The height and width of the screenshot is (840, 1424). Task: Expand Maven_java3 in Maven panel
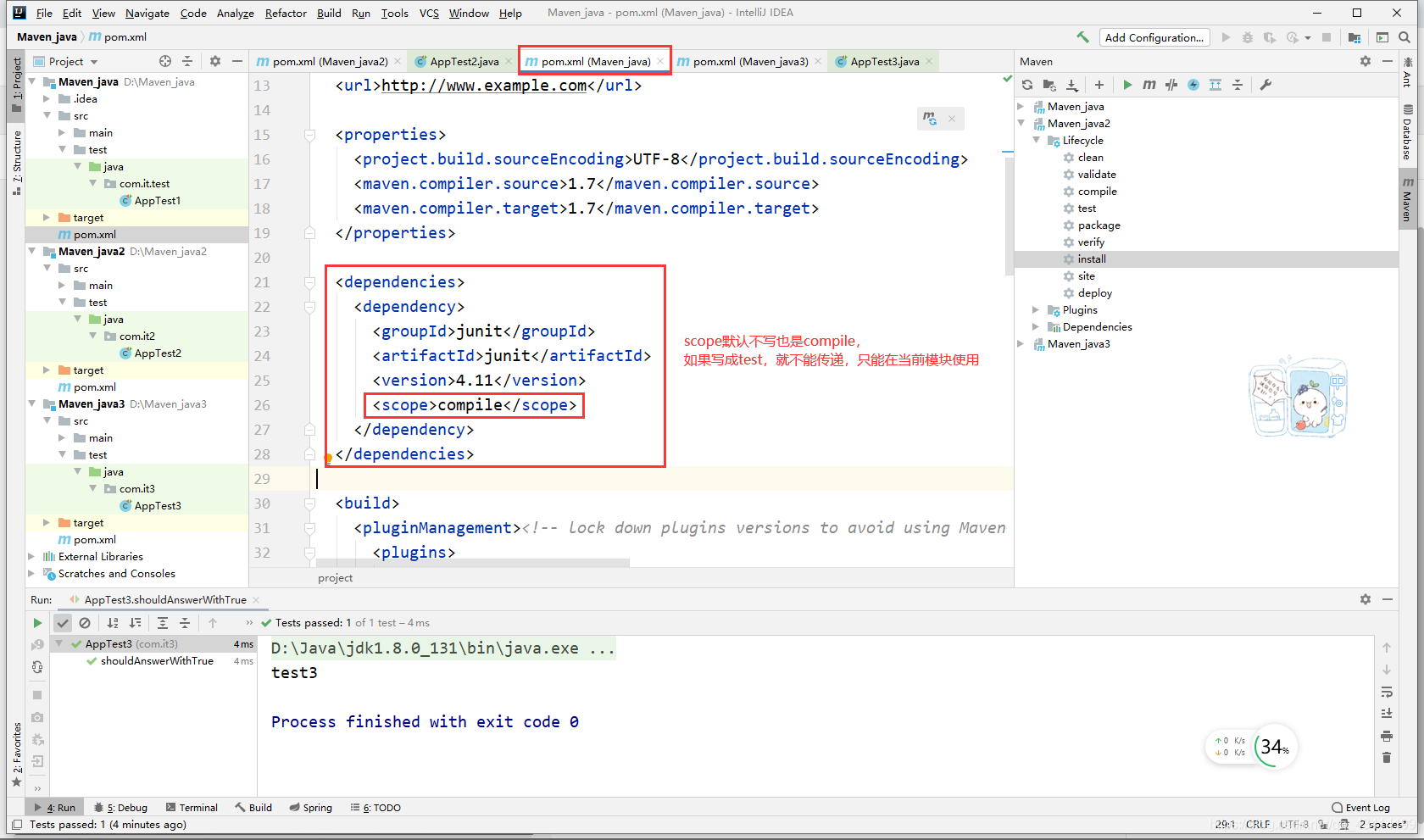(1021, 344)
